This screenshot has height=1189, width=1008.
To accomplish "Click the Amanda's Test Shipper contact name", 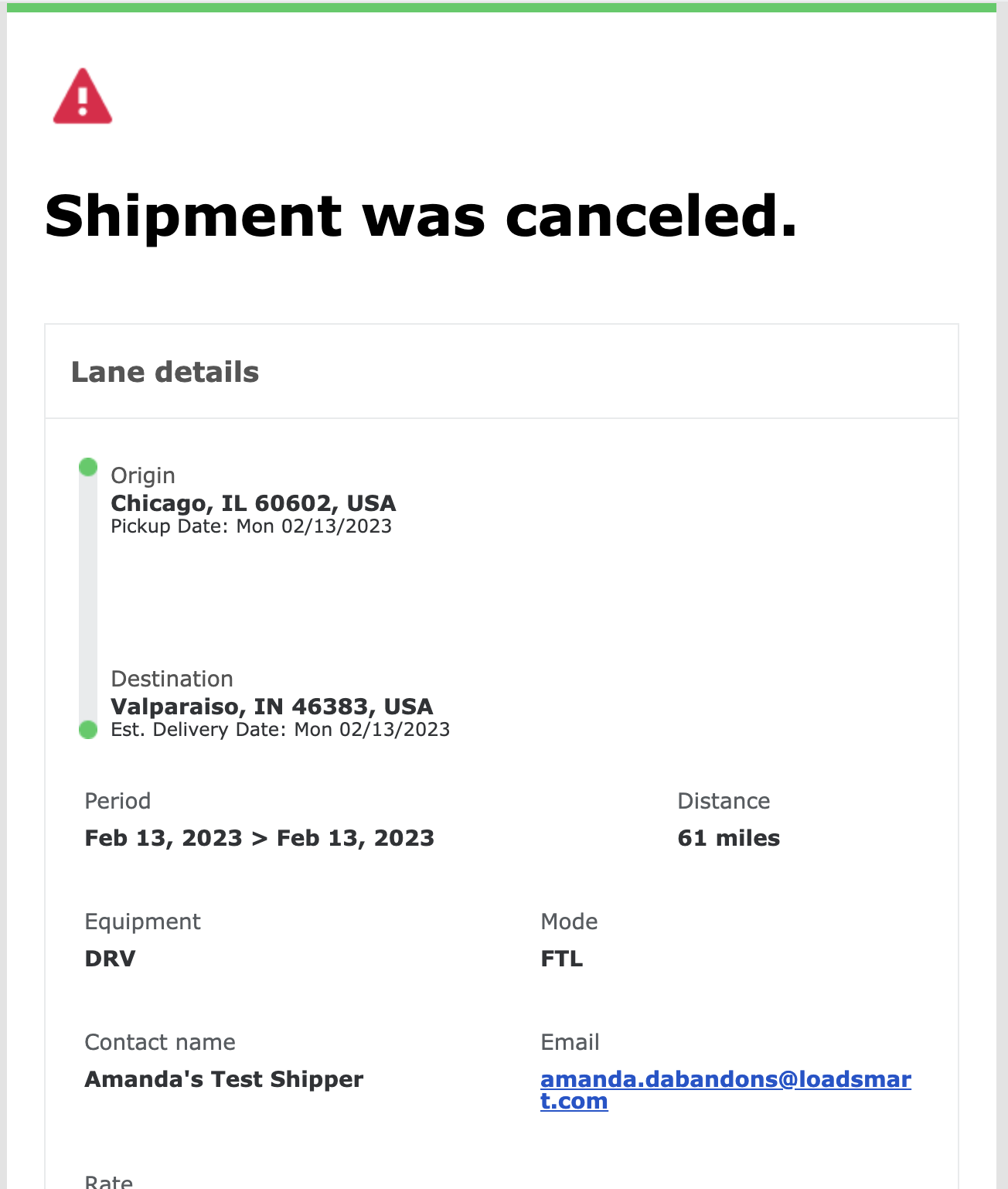I will tap(224, 1079).
